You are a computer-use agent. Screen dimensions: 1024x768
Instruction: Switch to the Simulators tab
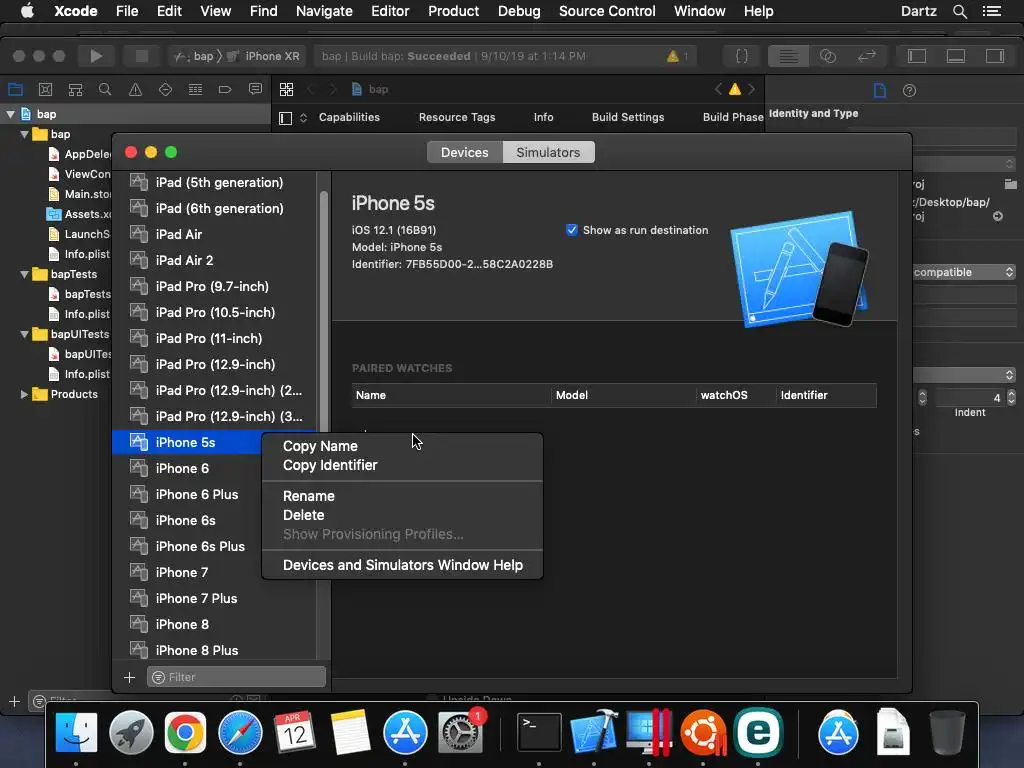click(548, 152)
